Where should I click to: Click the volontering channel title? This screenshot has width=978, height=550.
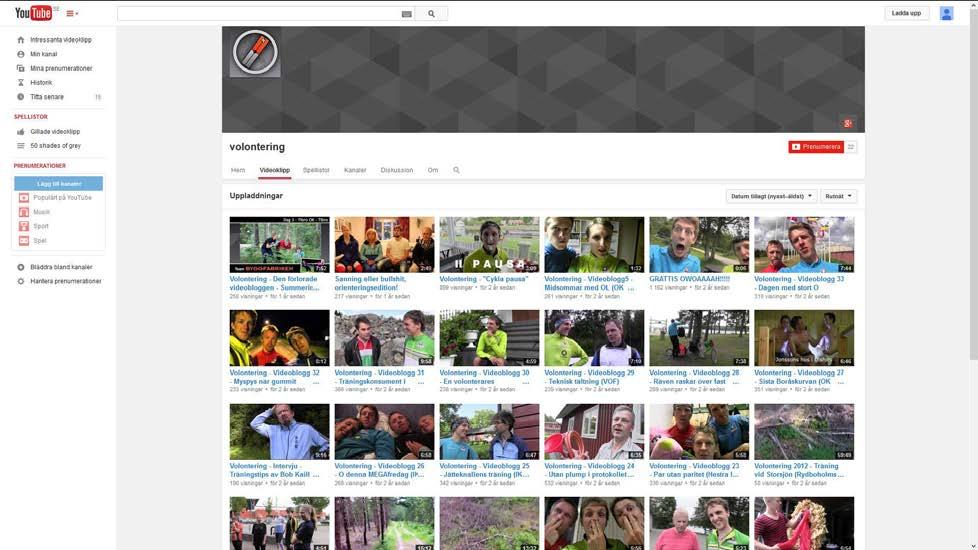257,147
